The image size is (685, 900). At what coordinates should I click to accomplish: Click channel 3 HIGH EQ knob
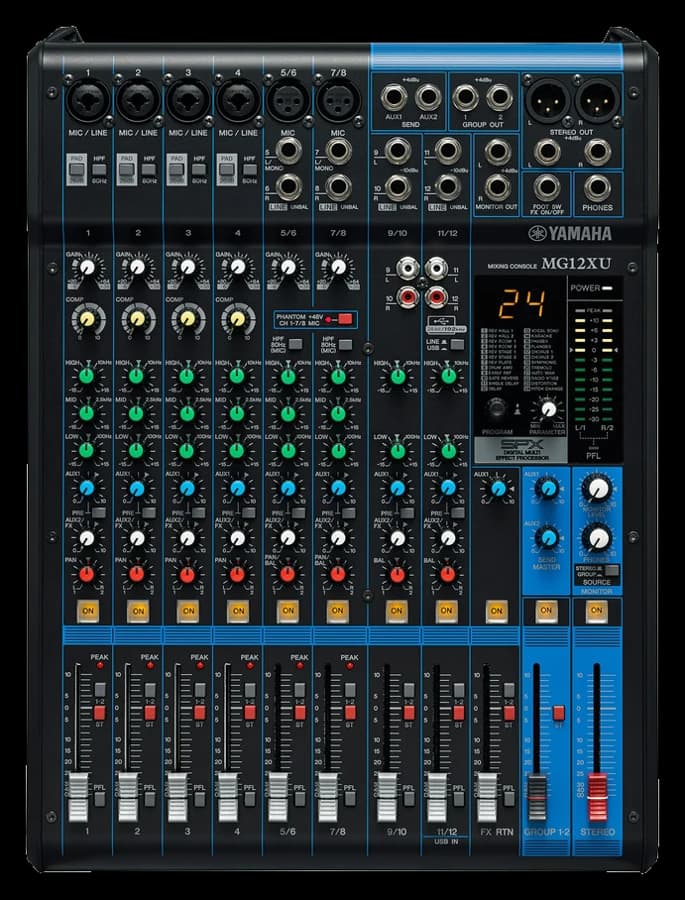186,376
